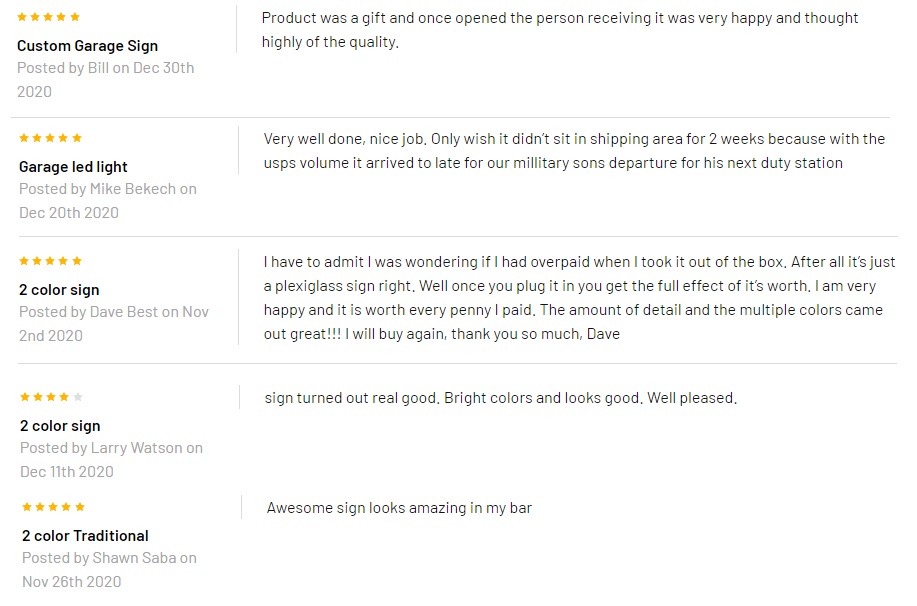Open the Custom Garage Sign review title
The height and width of the screenshot is (606, 917).
click(x=87, y=46)
